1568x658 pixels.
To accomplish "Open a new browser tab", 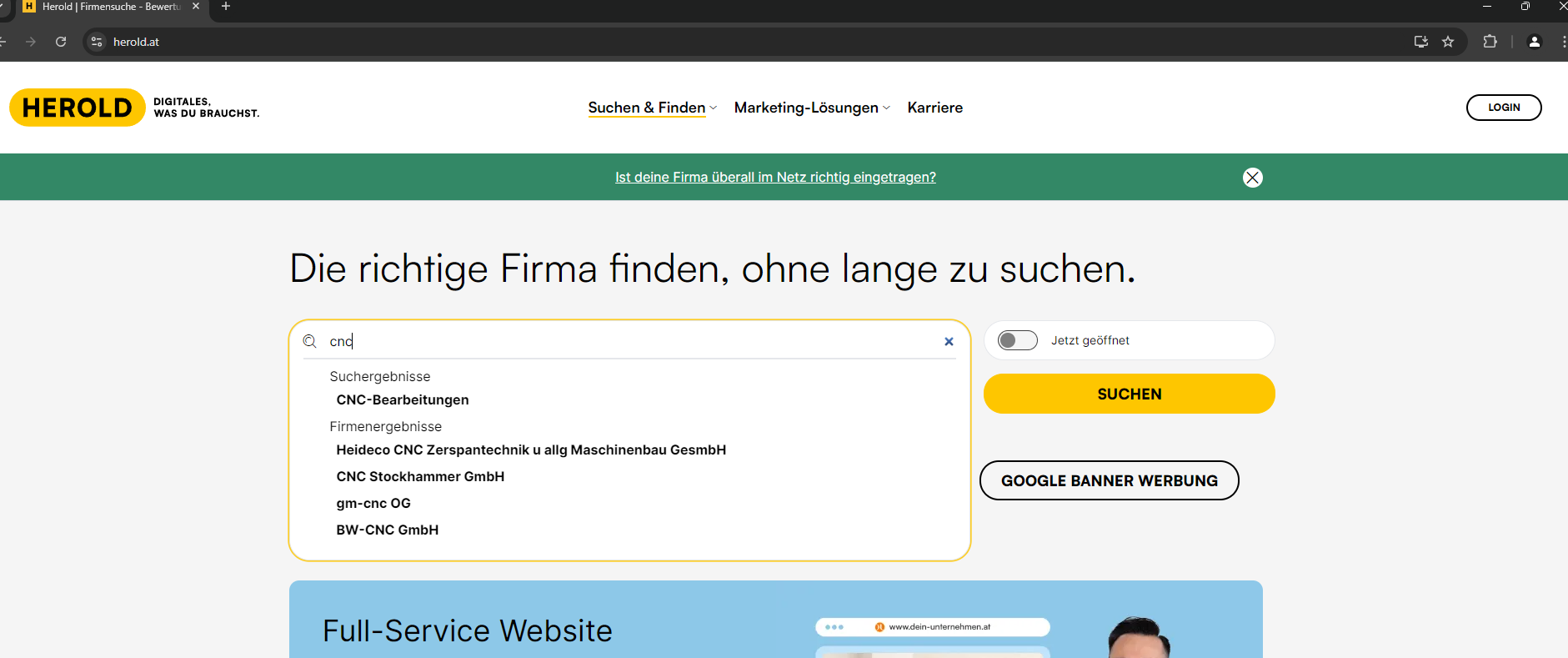I will [x=226, y=7].
